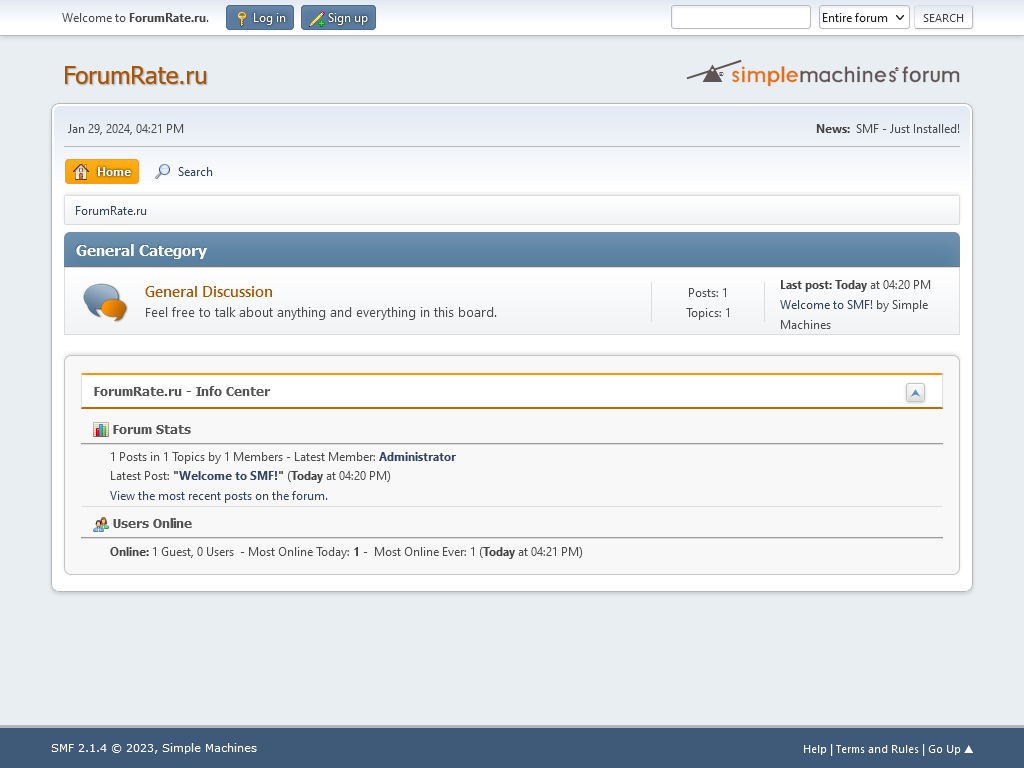Collapse the Info Center with the arrow toggle
The width and height of the screenshot is (1024, 768).
click(915, 392)
